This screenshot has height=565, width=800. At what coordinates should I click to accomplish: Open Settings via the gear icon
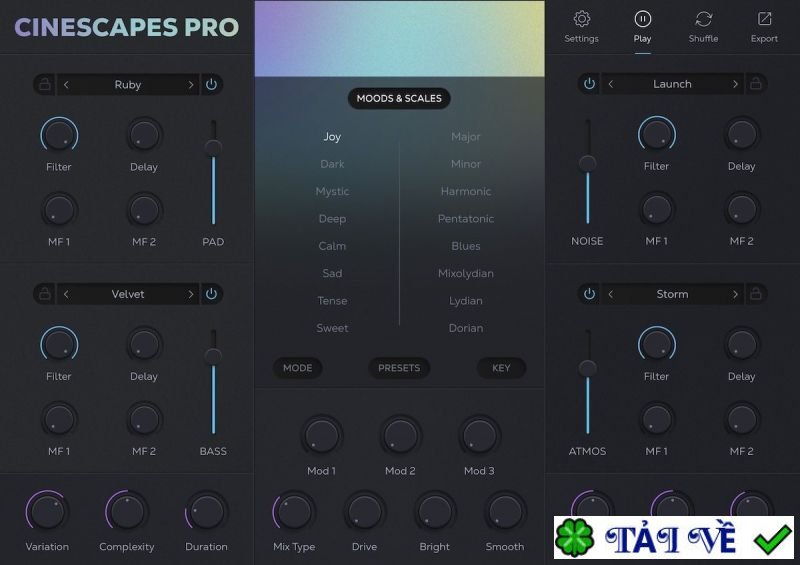tap(581, 19)
